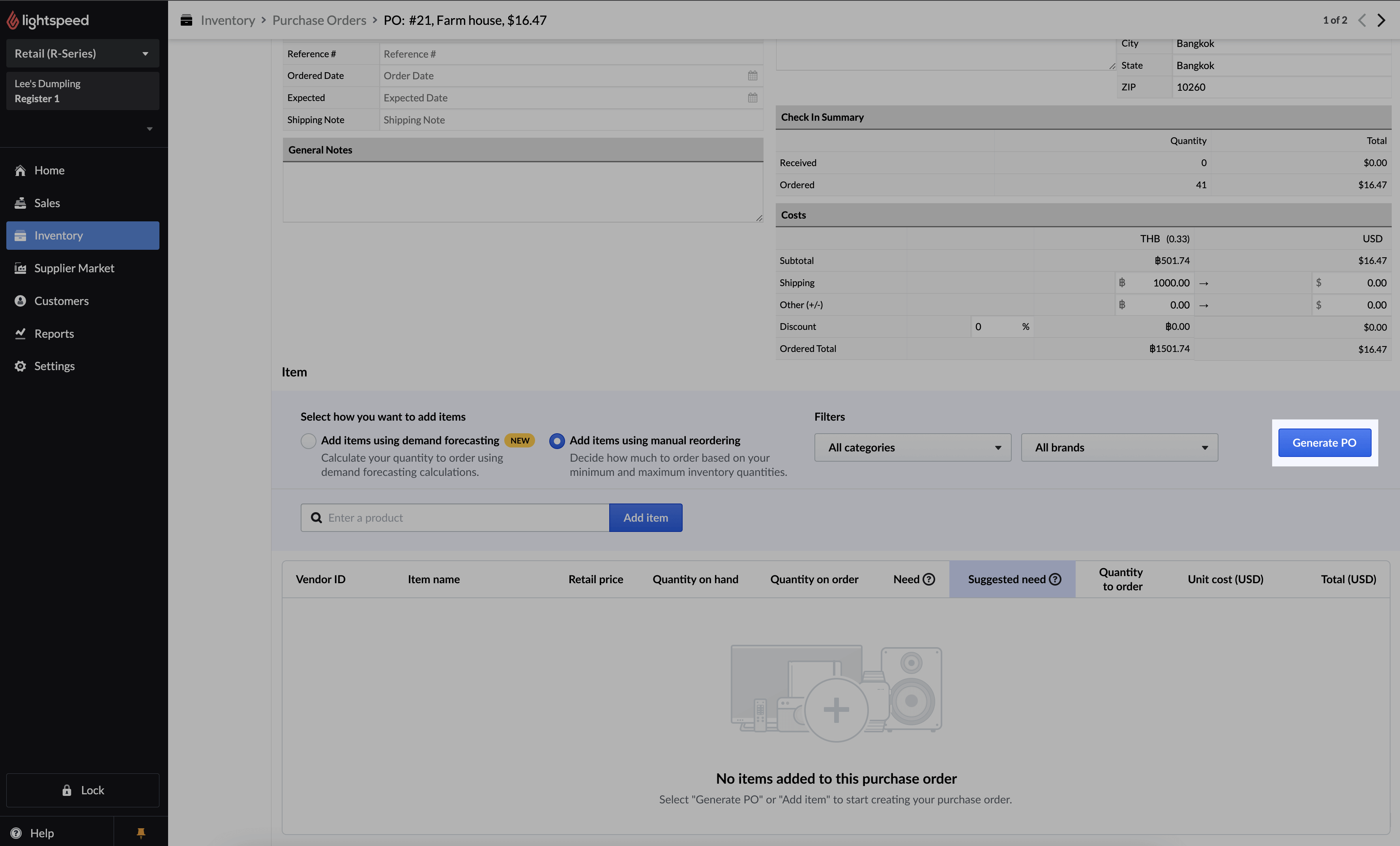1400x846 pixels.
Task: Select Add items using demand forecasting
Action: [x=308, y=440]
